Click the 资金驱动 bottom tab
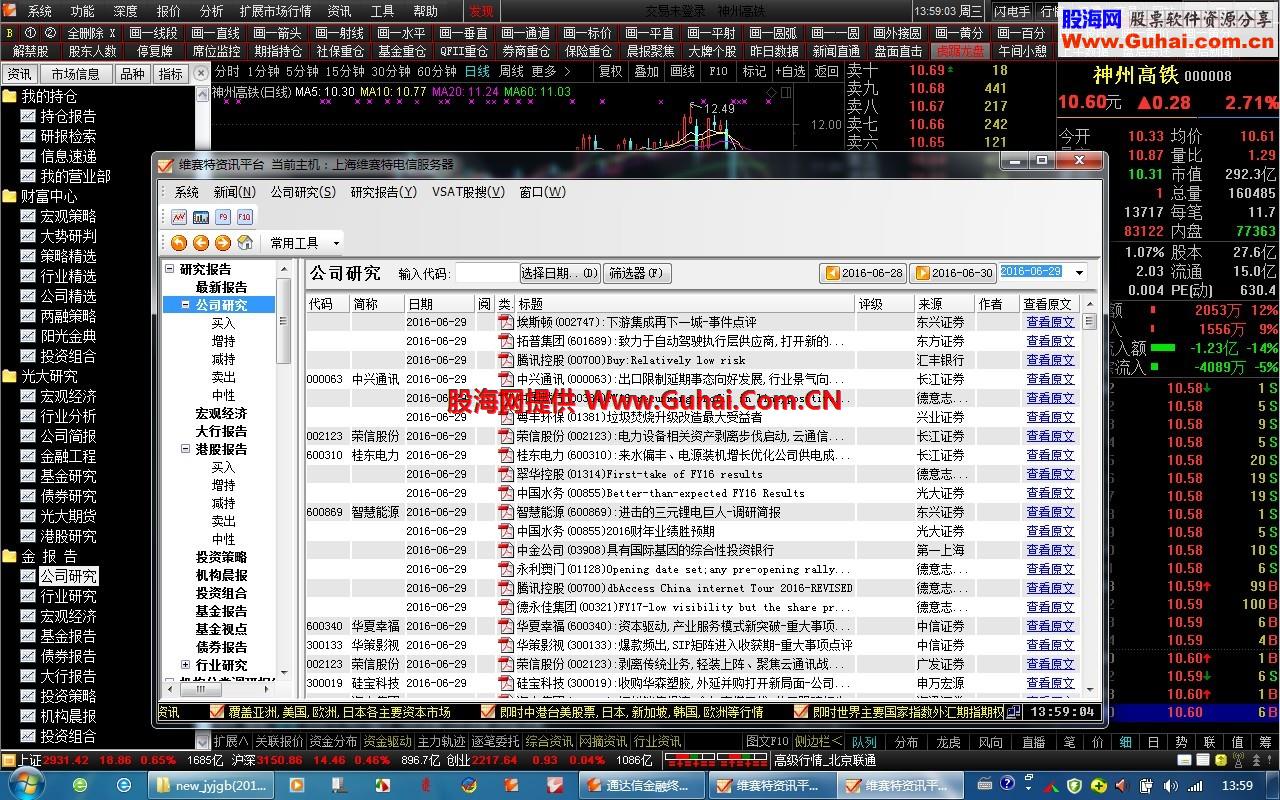This screenshot has height=800, width=1280. [387, 742]
